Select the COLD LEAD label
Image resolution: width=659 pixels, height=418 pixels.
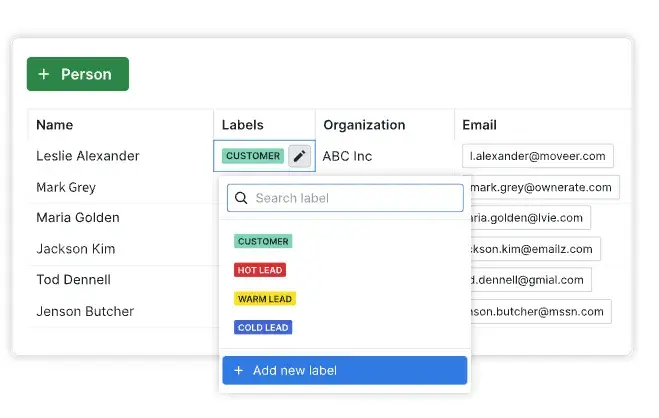[263, 327]
